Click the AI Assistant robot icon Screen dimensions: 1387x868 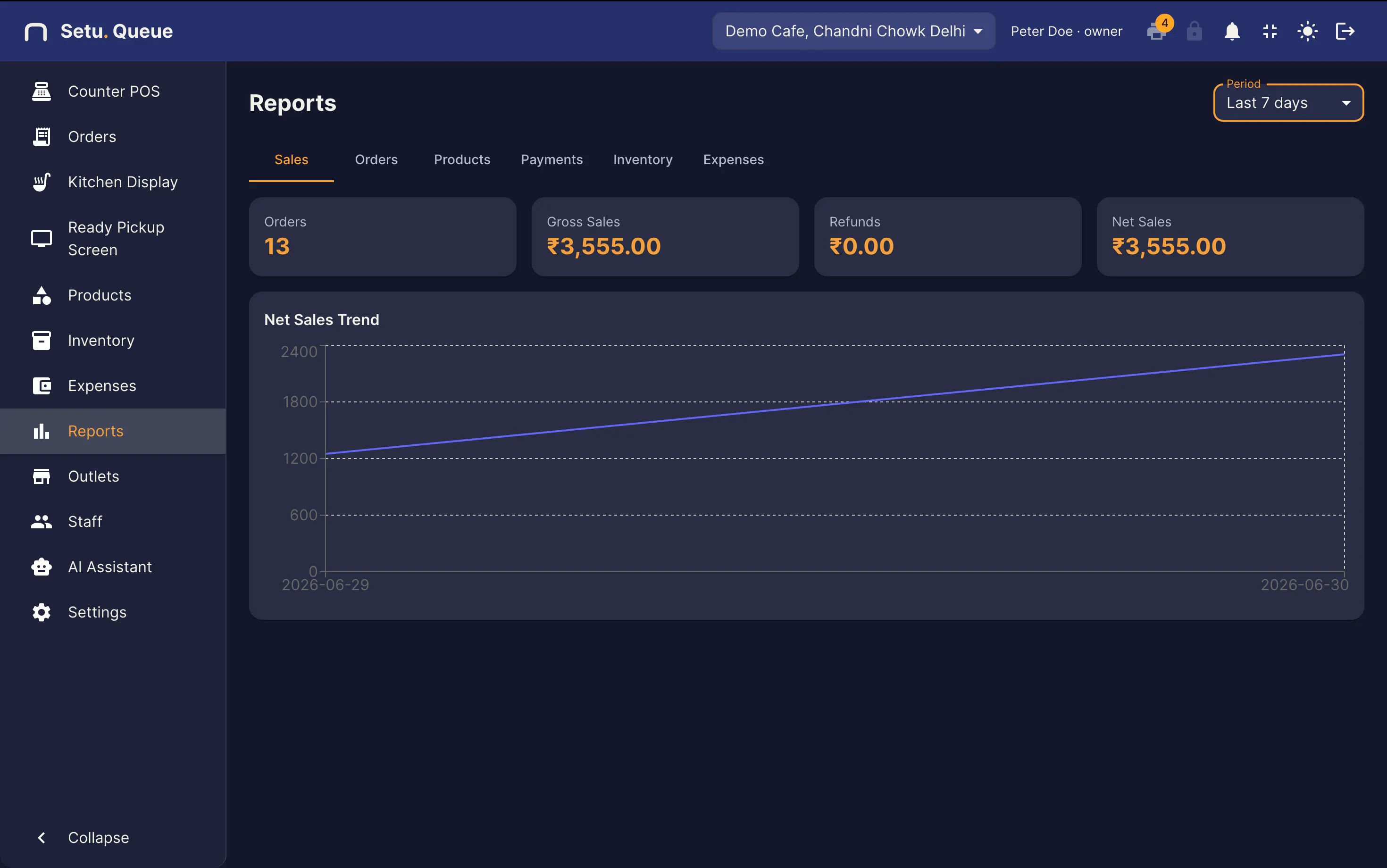click(42, 567)
